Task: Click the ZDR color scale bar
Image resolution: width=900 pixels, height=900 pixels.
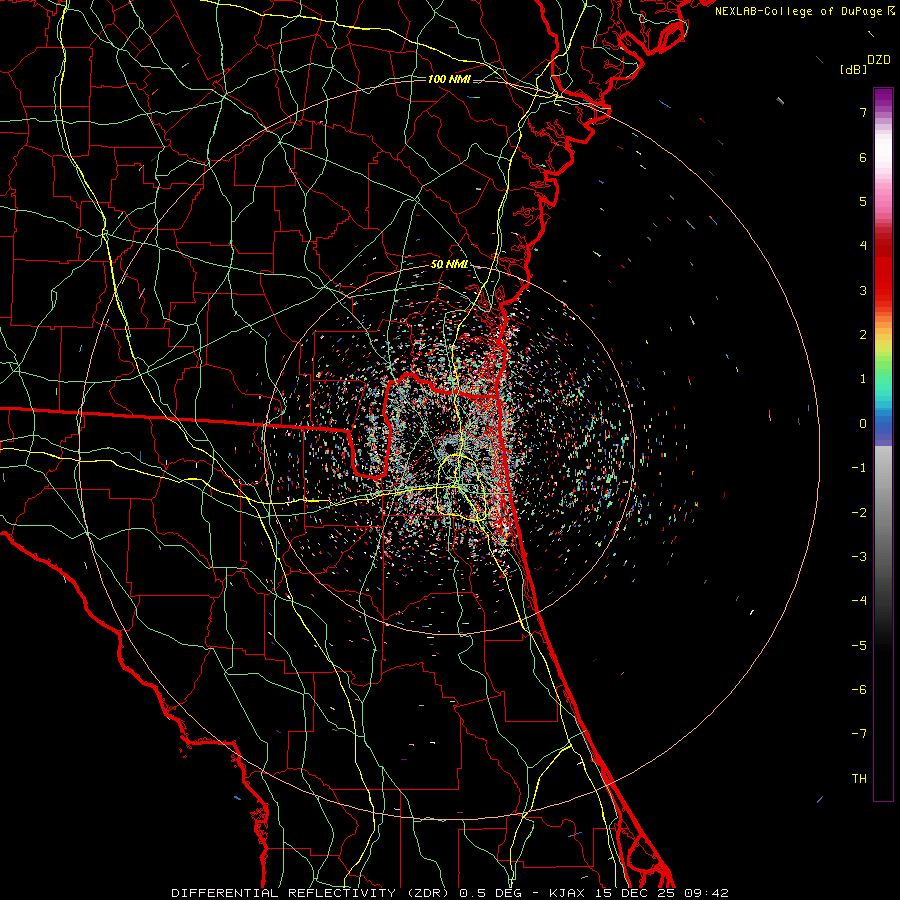Action: coord(883,444)
